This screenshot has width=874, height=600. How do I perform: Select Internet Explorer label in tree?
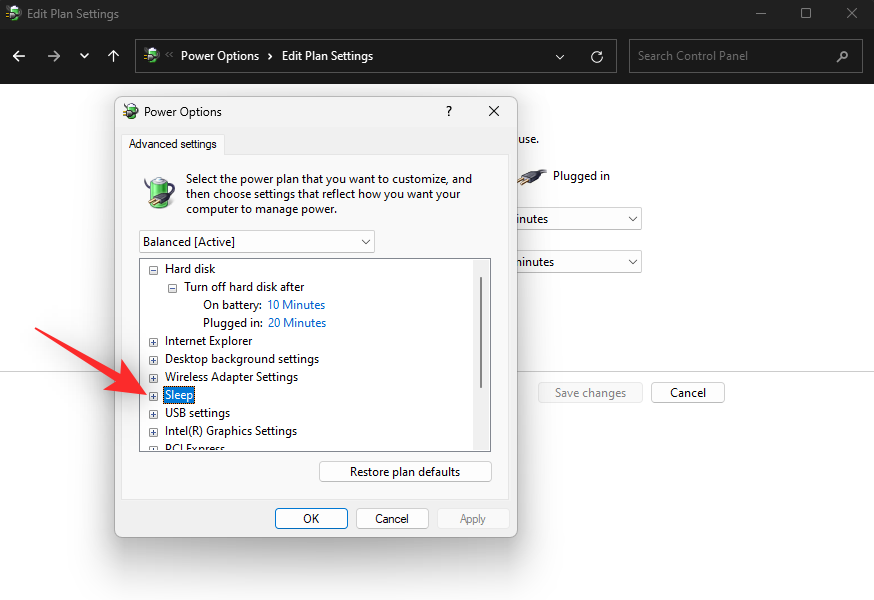[x=208, y=341]
